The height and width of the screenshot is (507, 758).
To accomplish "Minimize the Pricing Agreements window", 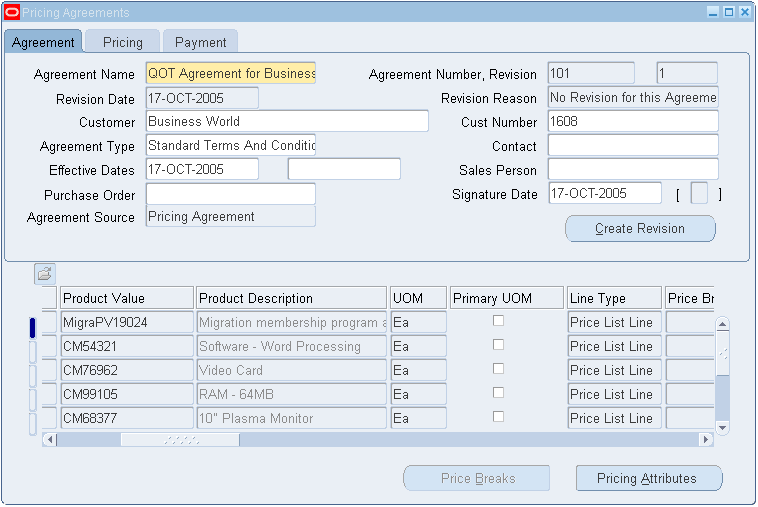I will coord(713,12).
